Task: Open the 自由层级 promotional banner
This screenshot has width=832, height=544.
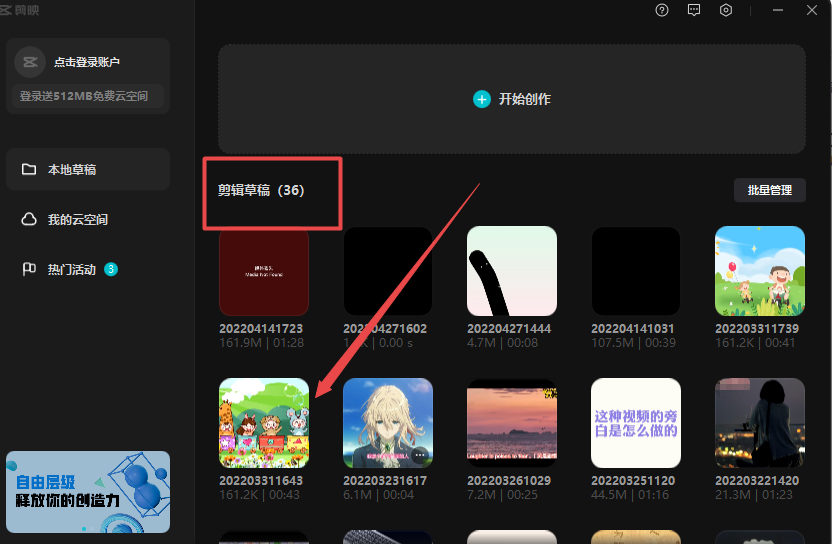Action: [88, 492]
